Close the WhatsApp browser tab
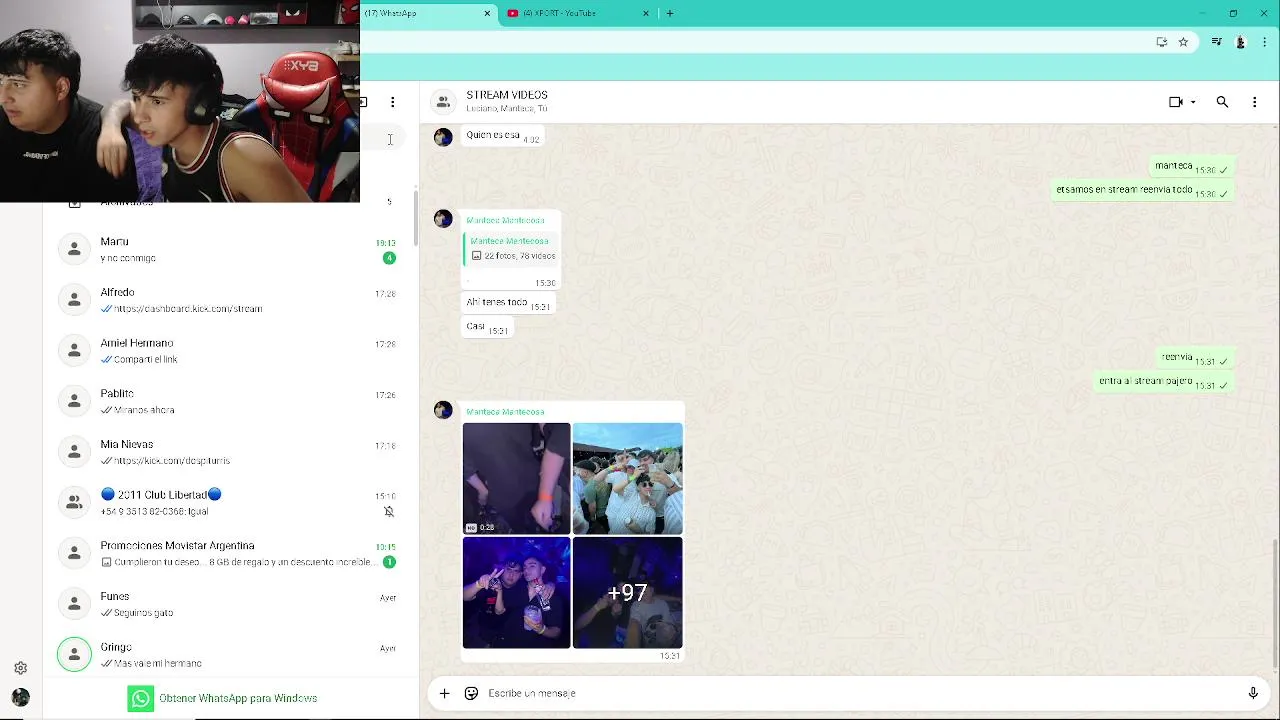The height and width of the screenshot is (720, 1280). pyautogui.click(x=487, y=13)
